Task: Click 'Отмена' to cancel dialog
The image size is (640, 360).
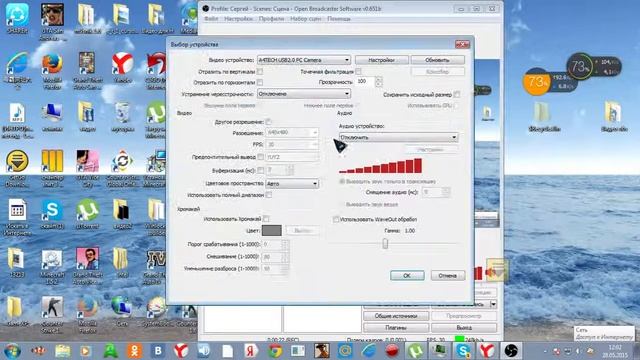Action: click(x=448, y=276)
